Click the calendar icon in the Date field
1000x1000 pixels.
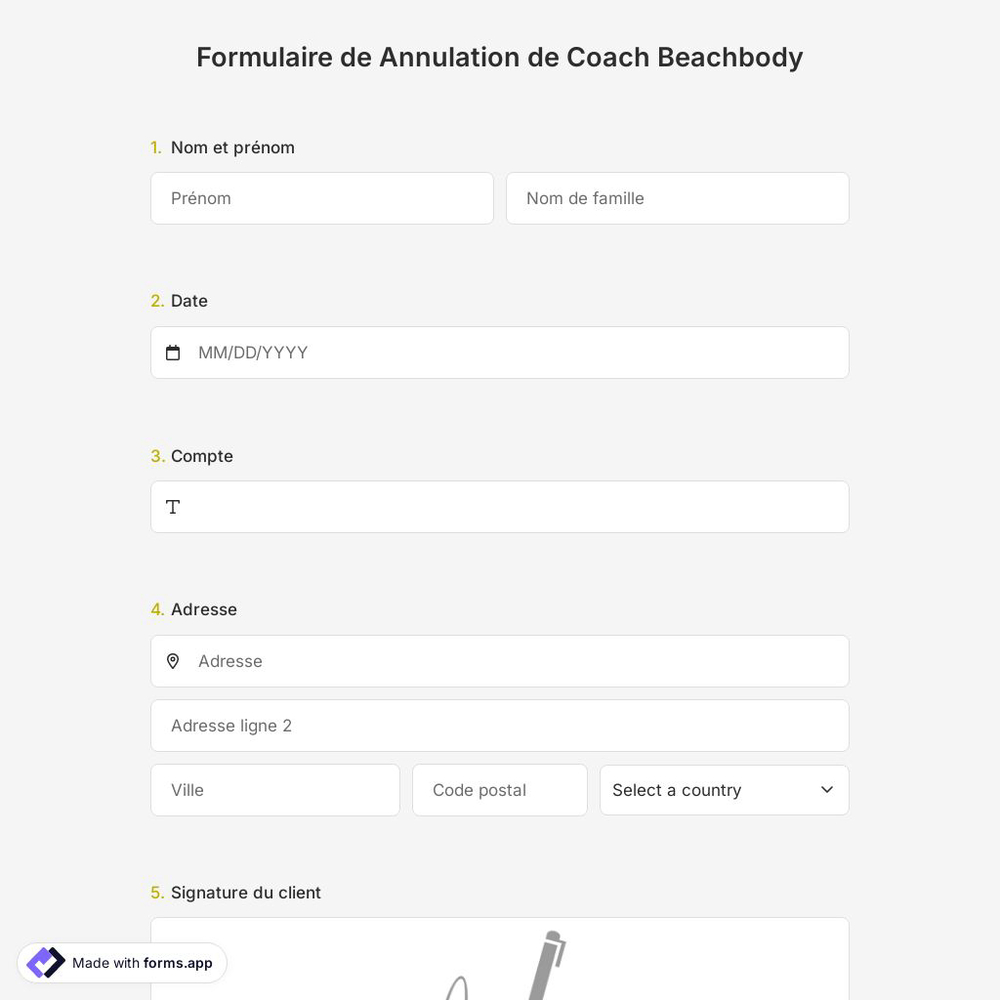coord(173,352)
